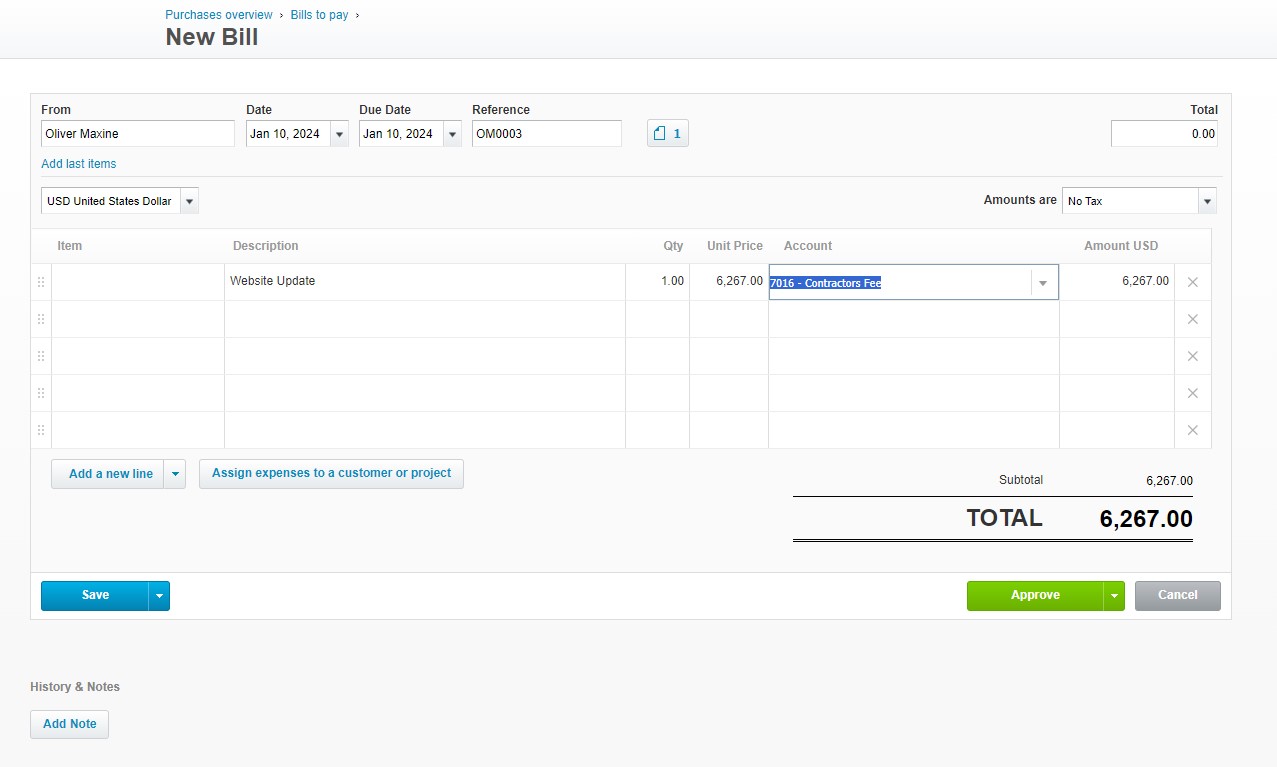Click the Add last items link
The width and height of the screenshot is (1277, 767).
tap(79, 164)
